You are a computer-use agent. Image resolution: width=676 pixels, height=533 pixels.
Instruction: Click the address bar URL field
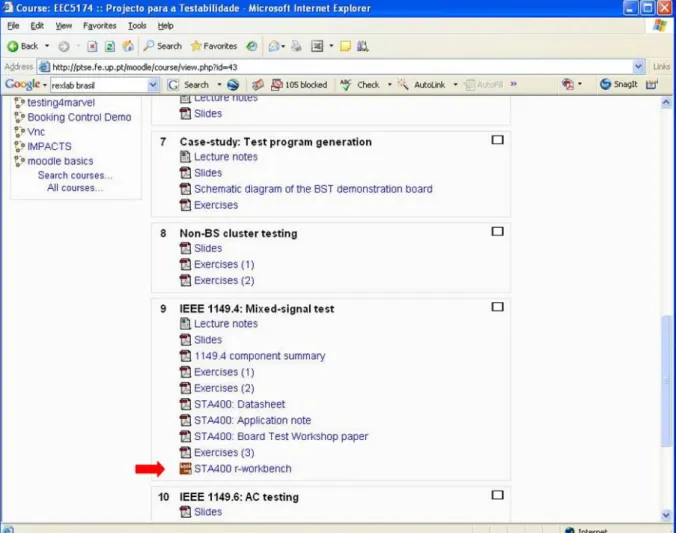335,67
